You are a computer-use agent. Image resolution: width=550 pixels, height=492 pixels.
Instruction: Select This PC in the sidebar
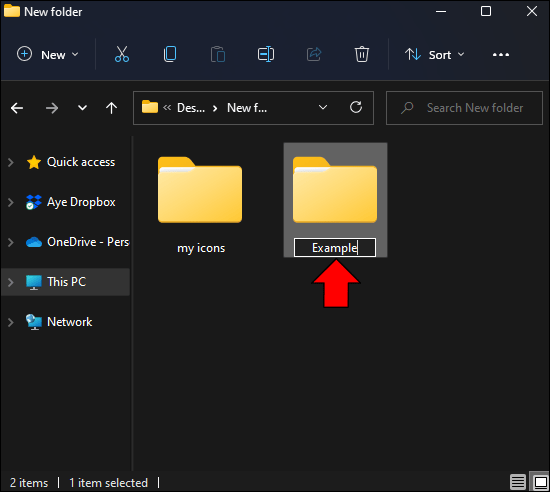(x=66, y=282)
